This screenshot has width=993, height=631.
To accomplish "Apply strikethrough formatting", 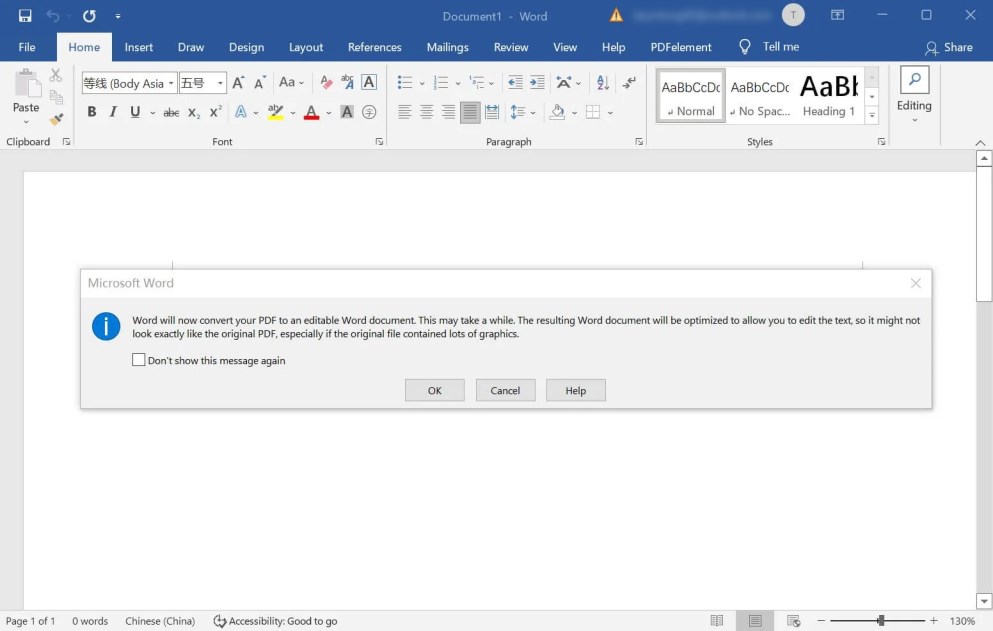I will (170, 112).
